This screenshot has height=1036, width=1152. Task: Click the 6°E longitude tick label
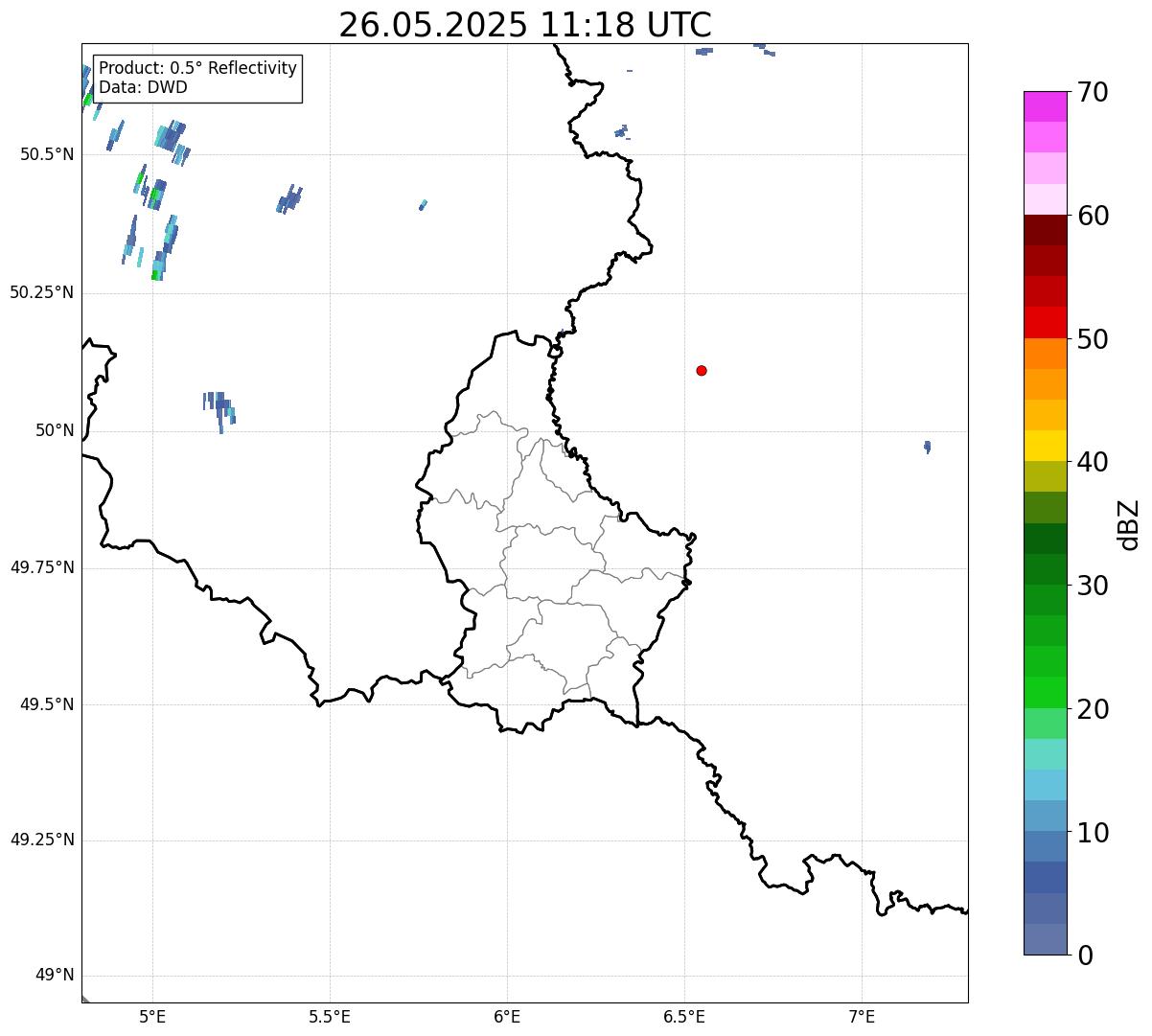[x=507, y=1016]
